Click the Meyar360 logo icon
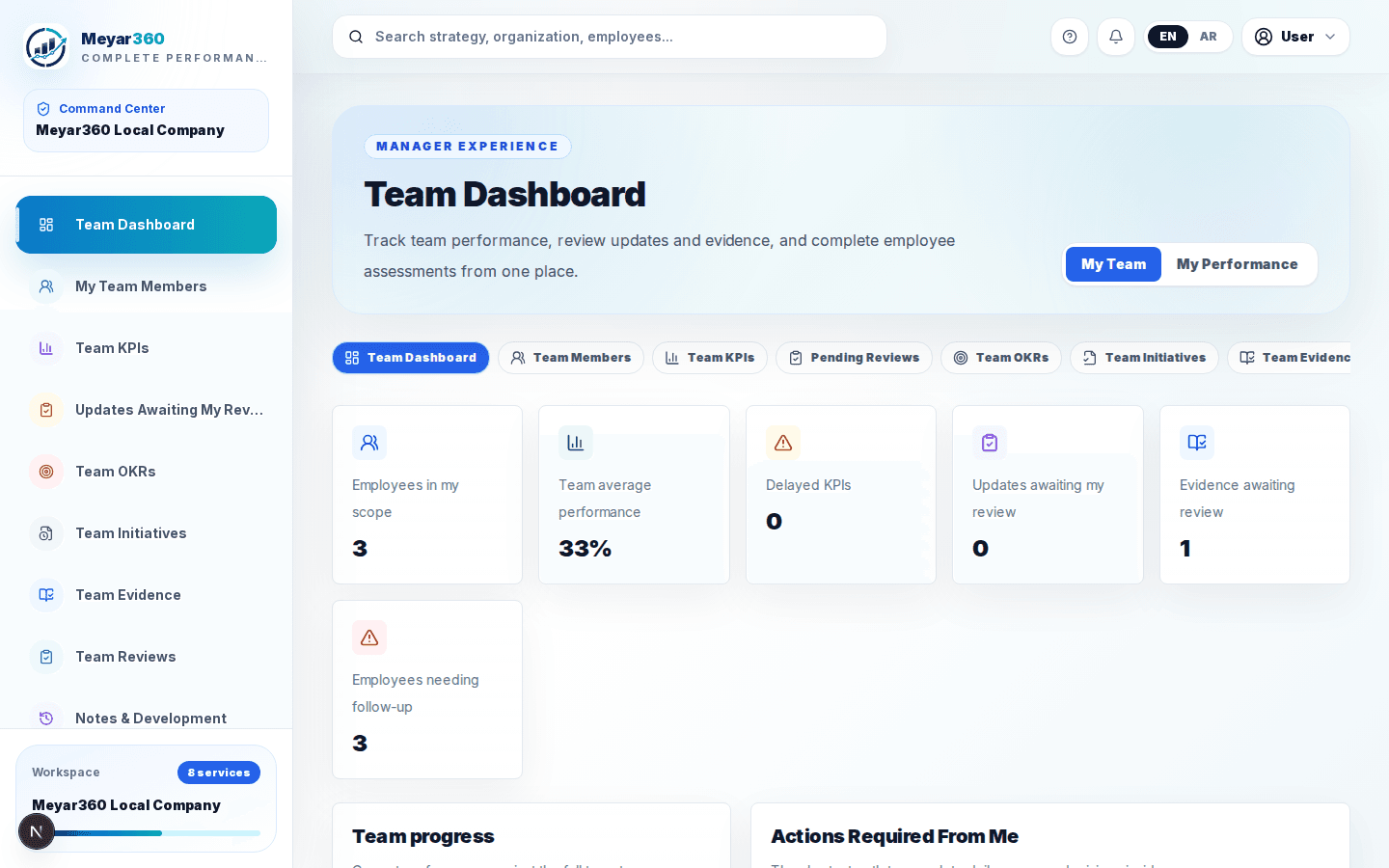This screenshot has width=1389, height=868. [45, 46]
